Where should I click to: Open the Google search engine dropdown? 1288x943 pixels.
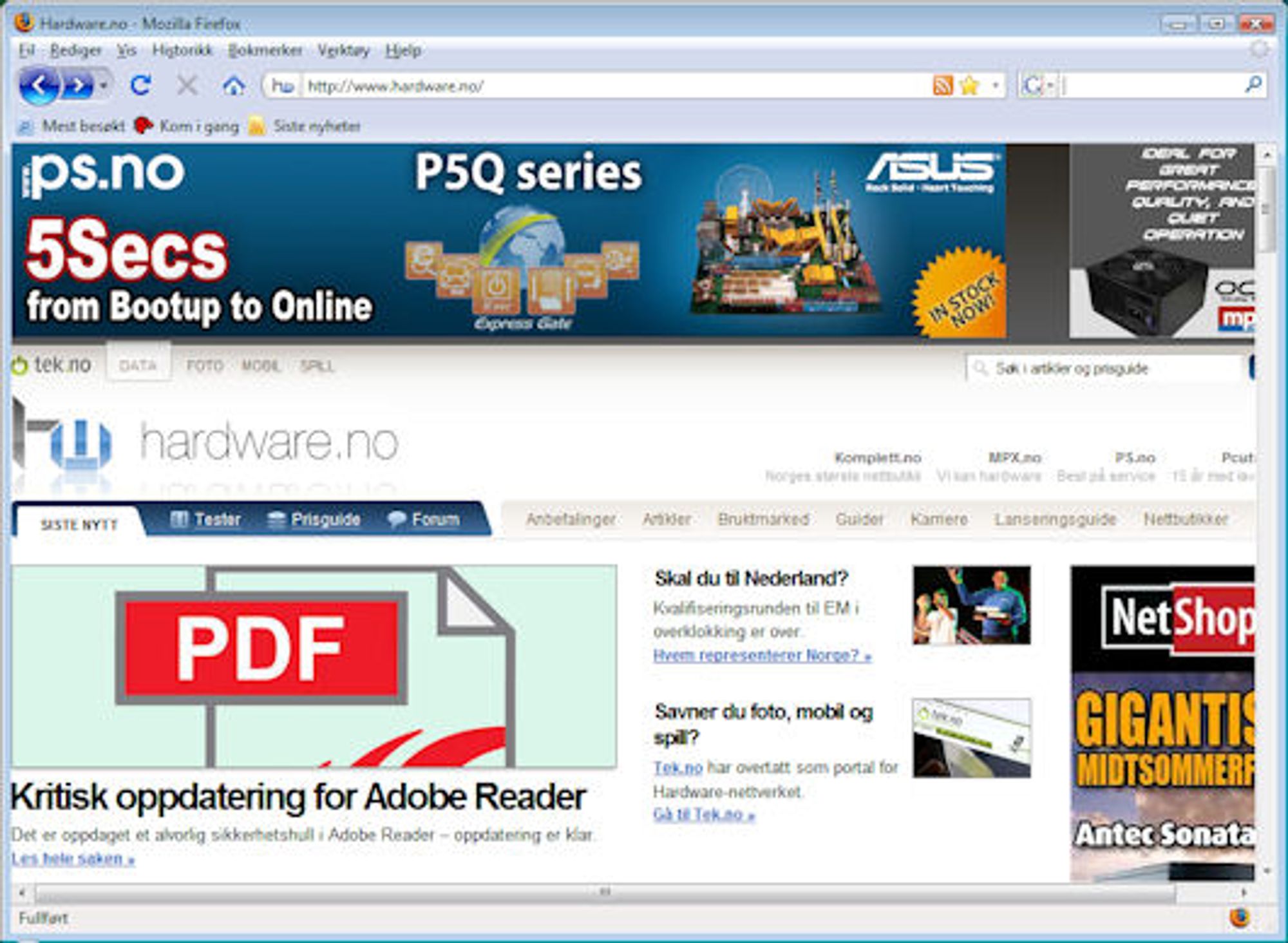coord(1037,86)
